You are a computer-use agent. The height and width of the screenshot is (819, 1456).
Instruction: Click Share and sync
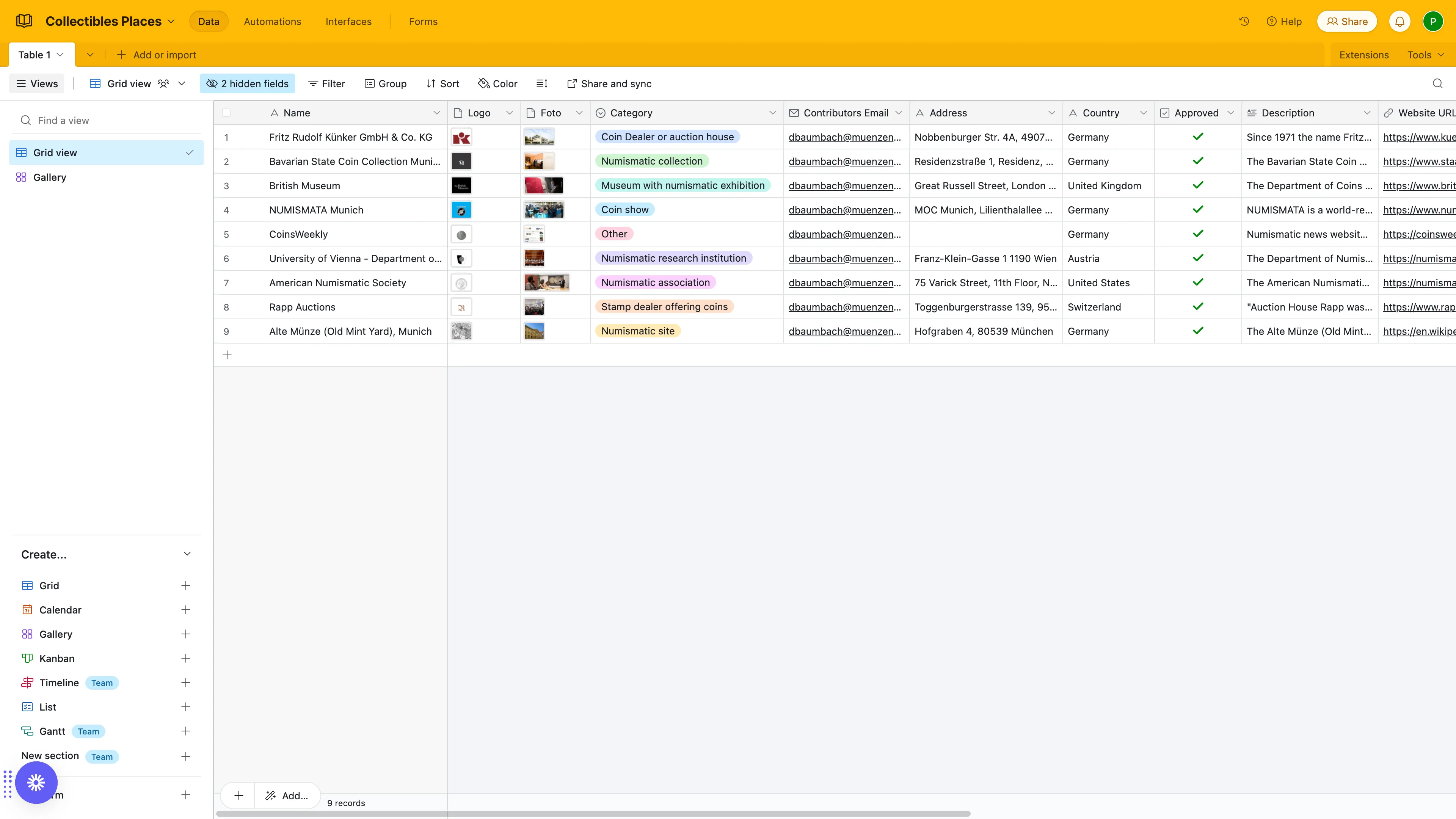[x=609, y=84]
